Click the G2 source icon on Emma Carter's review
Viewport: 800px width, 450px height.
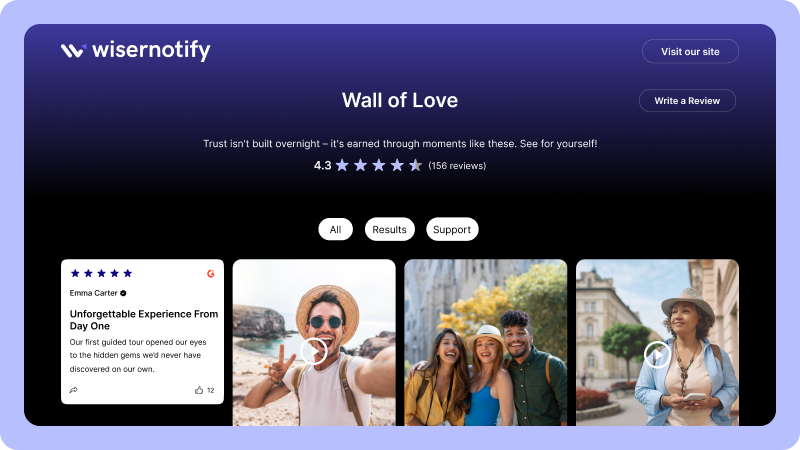211,274
